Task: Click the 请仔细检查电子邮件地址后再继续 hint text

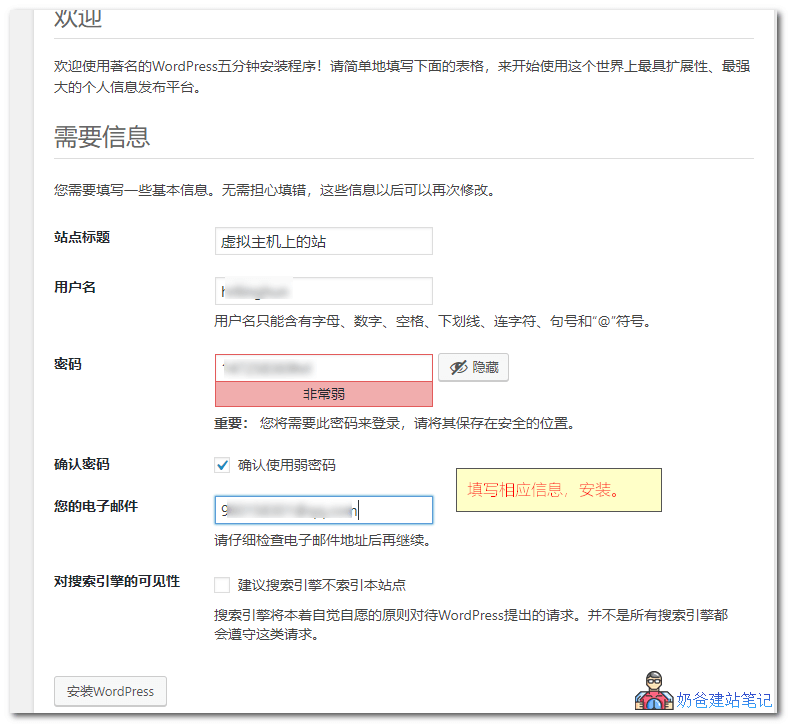Action: [x=323, y=541]
